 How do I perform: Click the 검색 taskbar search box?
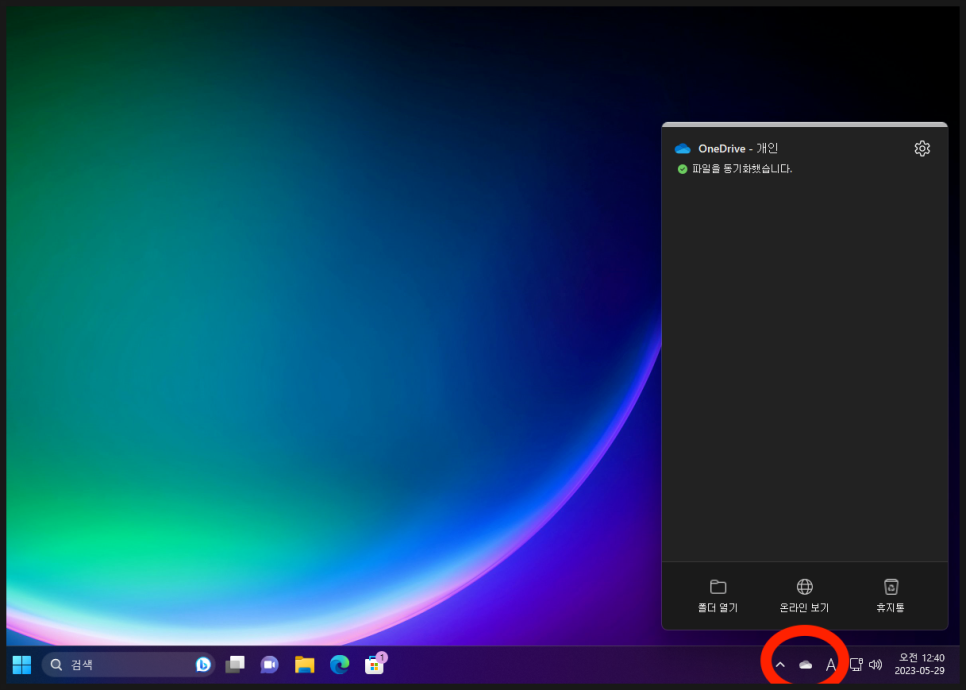pyautogui.click(x=128, y=665)
